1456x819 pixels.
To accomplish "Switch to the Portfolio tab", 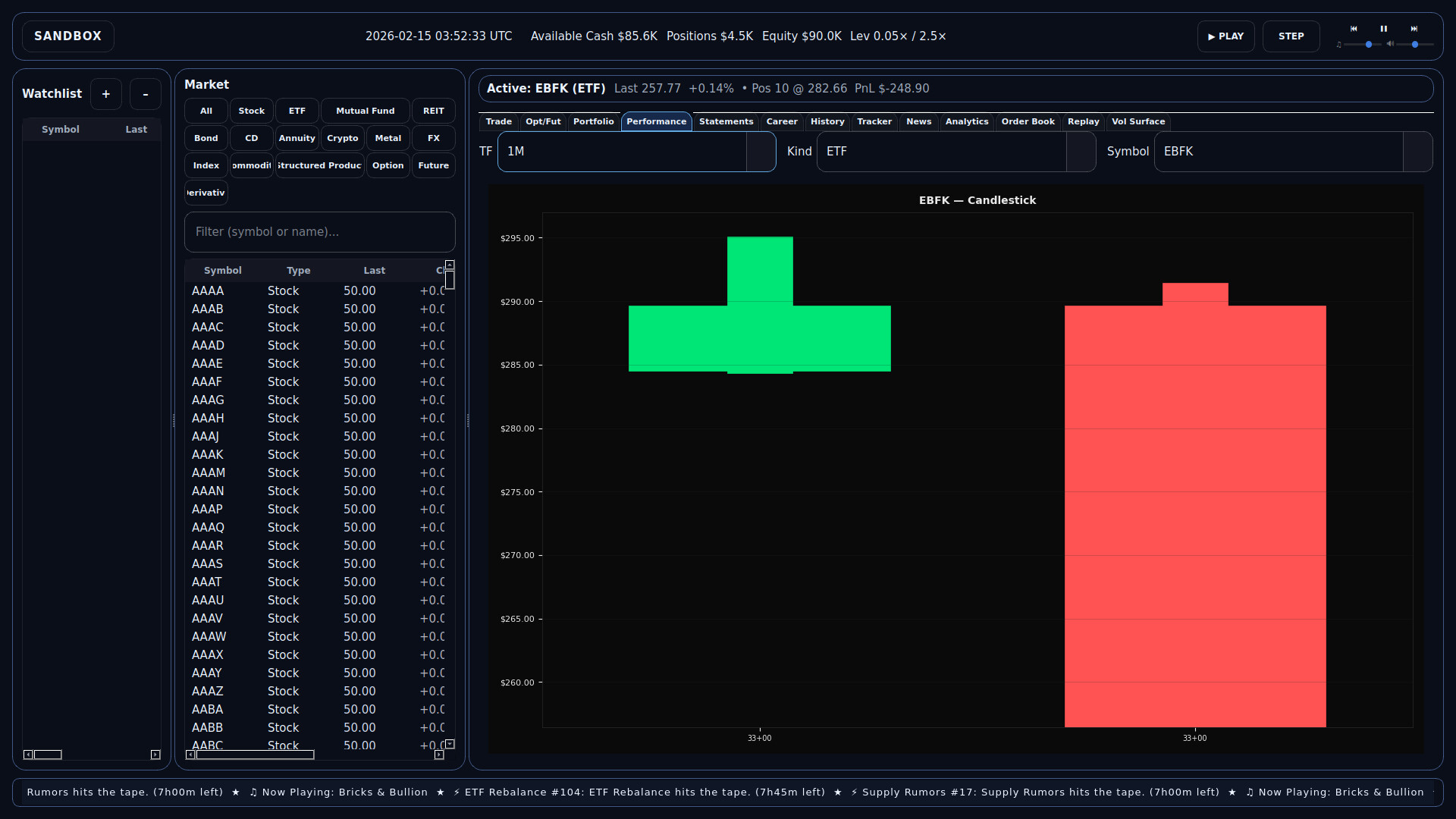I will (593, 121).
